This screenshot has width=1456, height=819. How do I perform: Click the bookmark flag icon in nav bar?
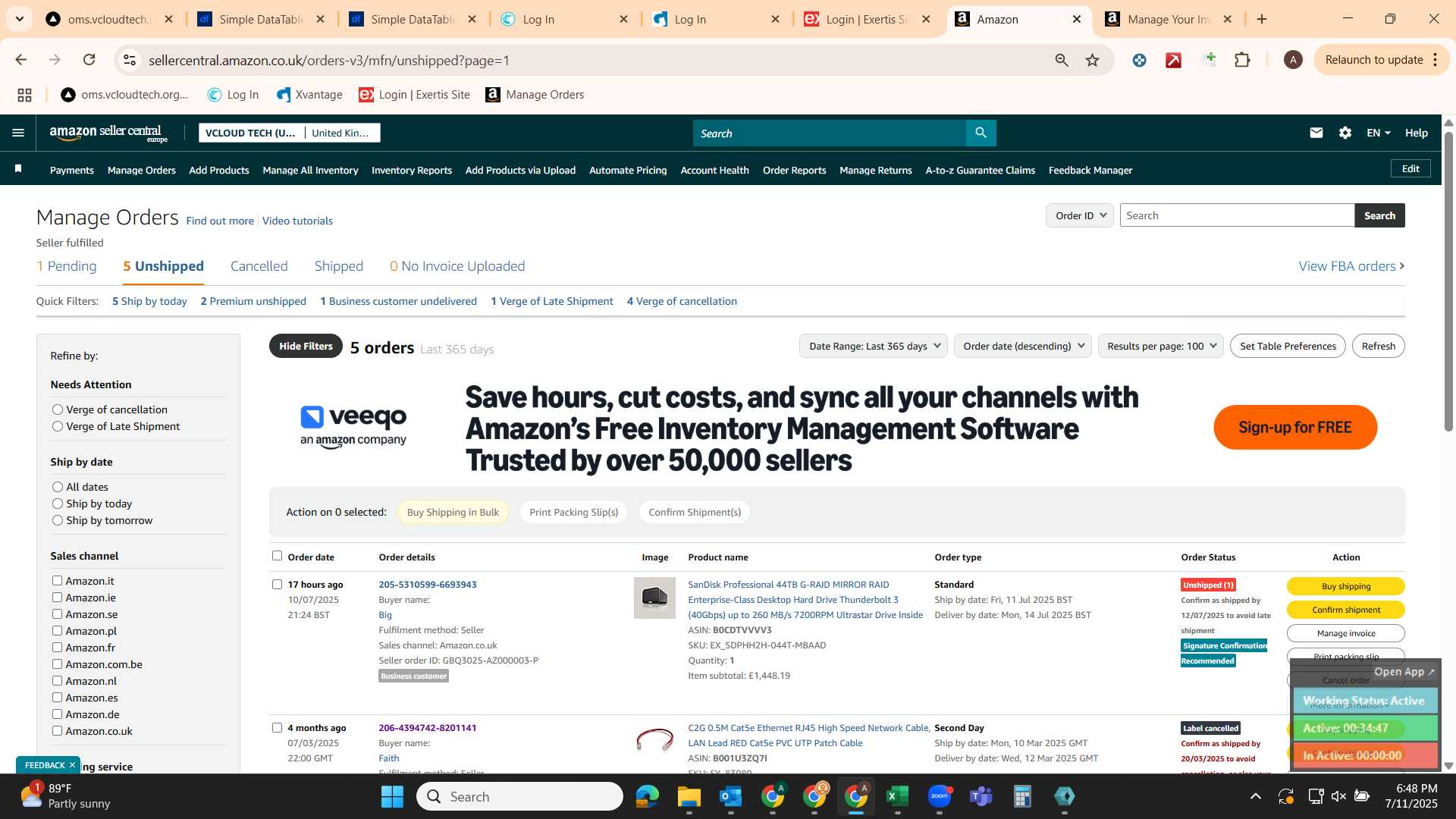18,169
